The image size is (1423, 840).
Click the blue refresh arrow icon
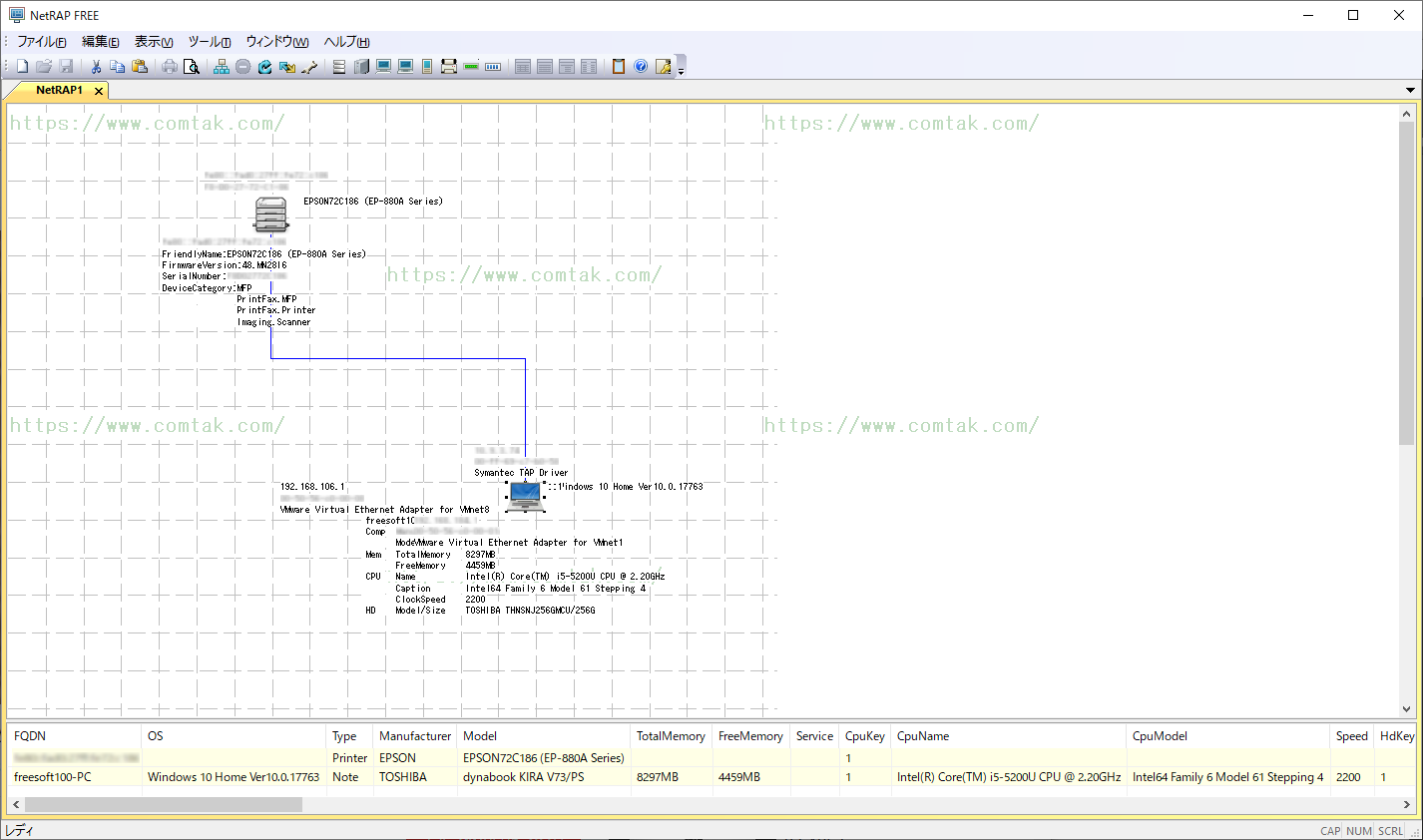[265, 66]
